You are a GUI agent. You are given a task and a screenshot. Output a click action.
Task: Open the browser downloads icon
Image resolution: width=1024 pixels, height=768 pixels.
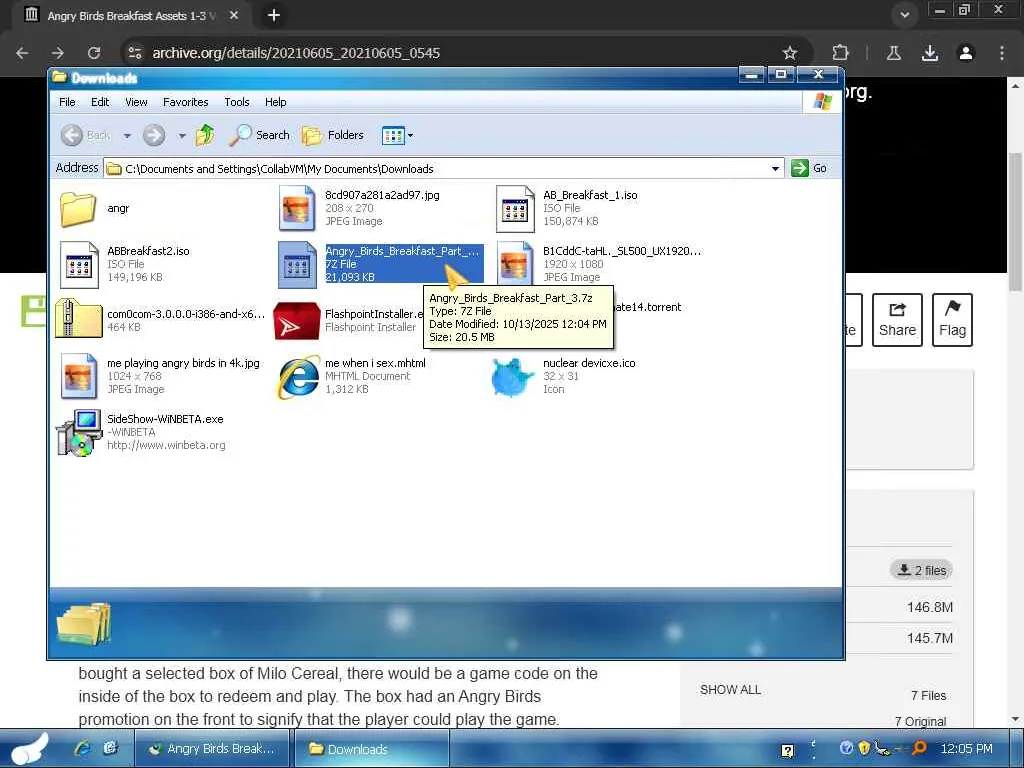tap(930, 53)
